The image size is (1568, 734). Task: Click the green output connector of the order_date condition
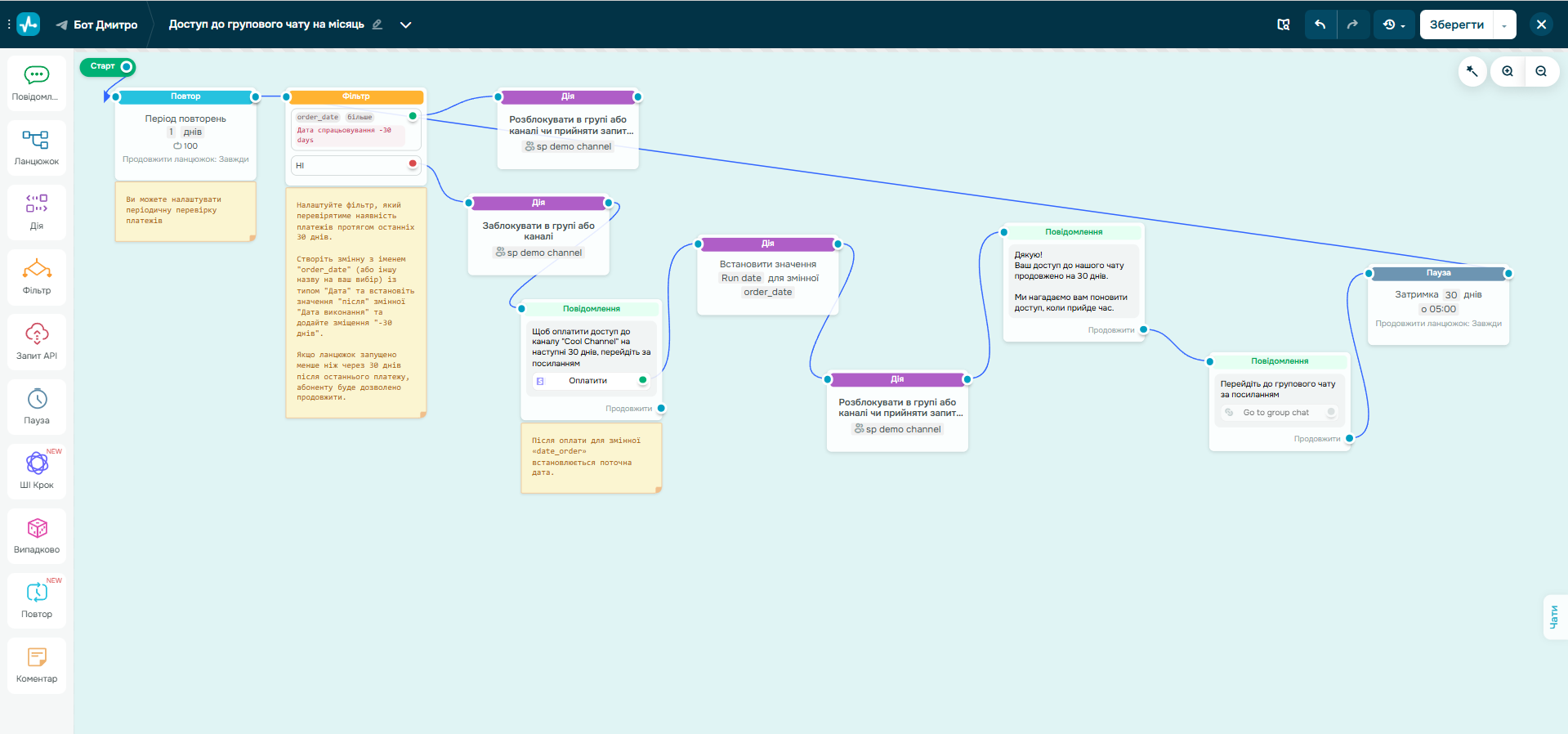tap(413, 116)
